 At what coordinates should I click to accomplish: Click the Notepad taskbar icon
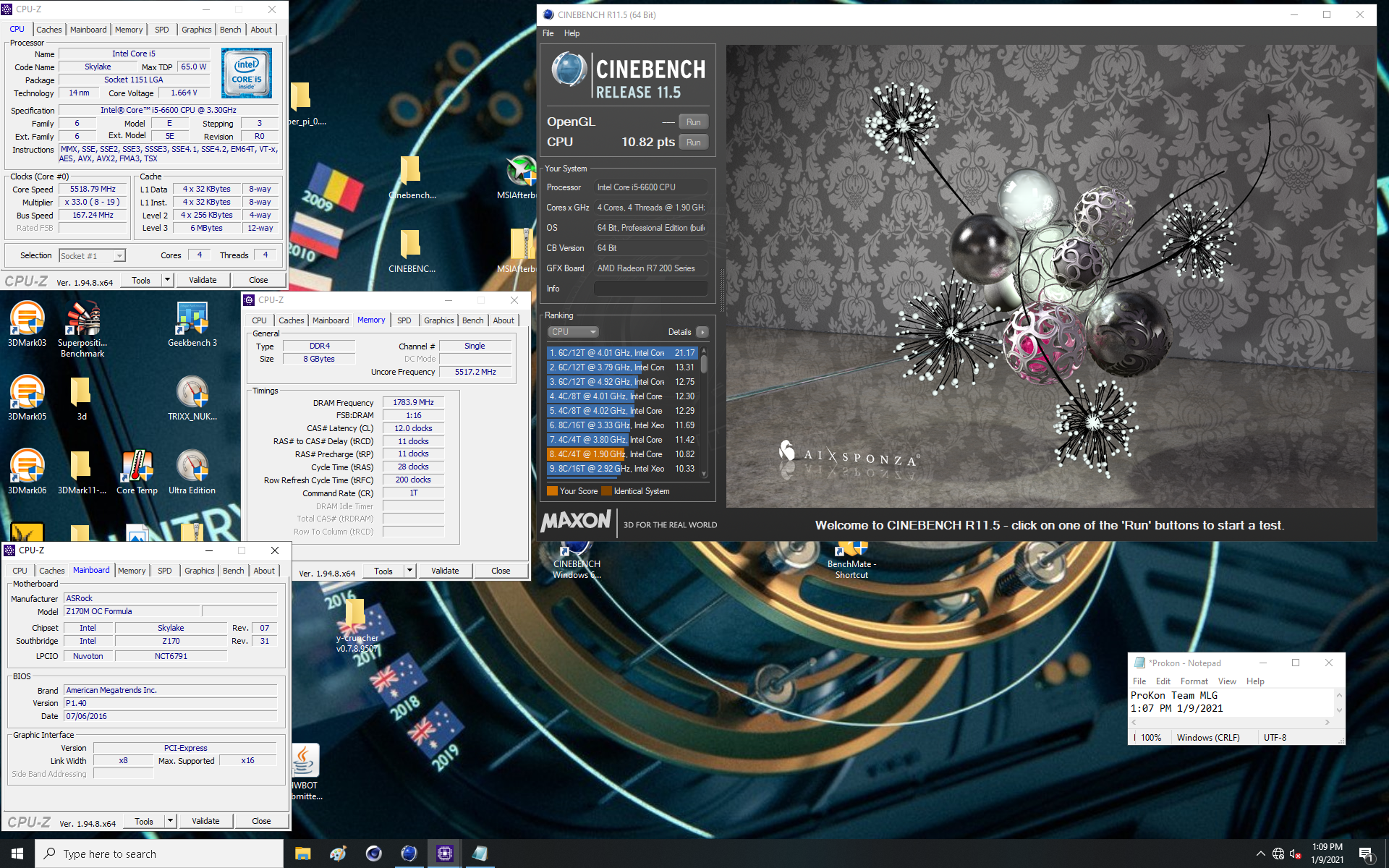(480, 854)
